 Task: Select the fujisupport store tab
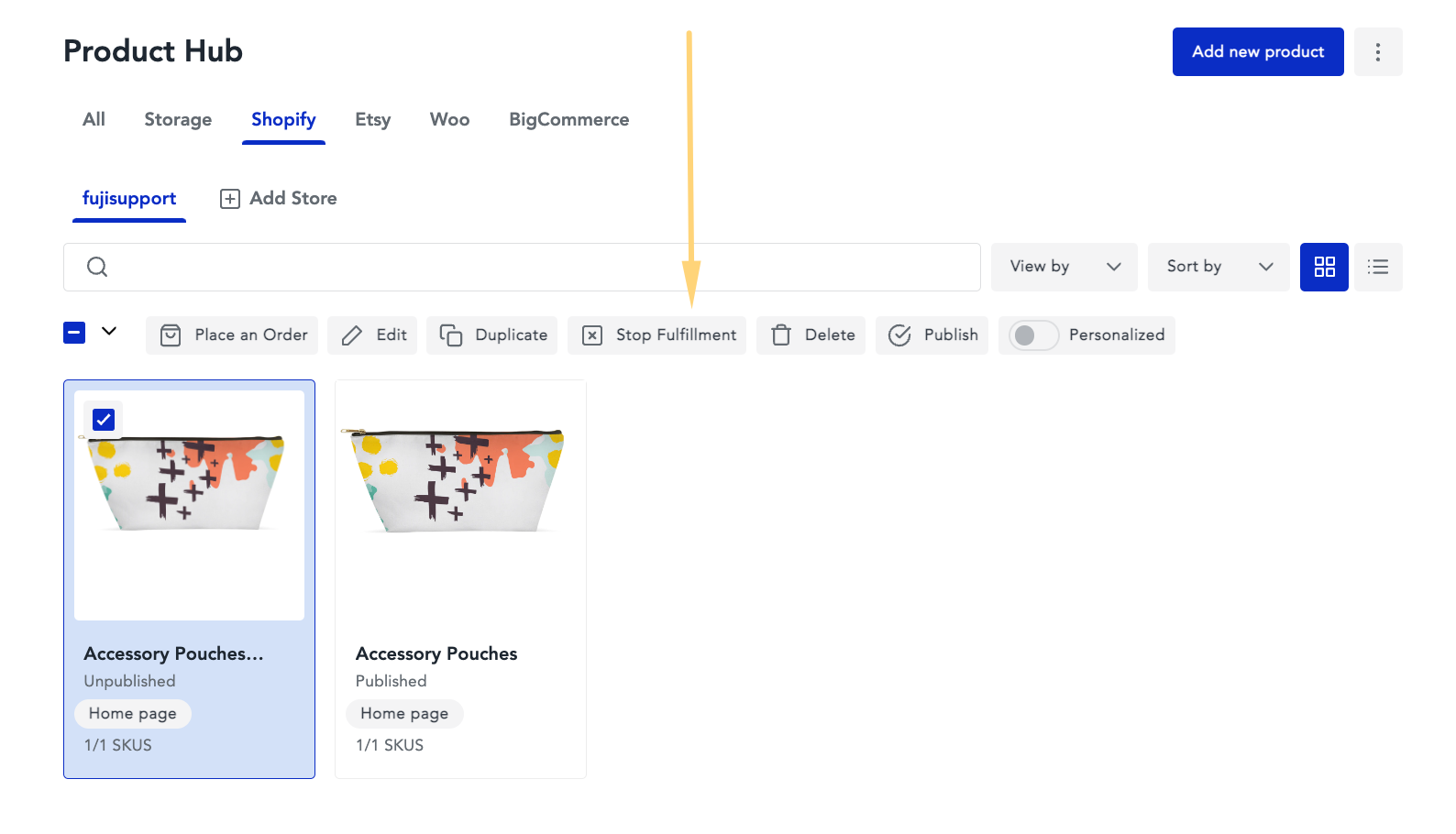tap(129, 199)
